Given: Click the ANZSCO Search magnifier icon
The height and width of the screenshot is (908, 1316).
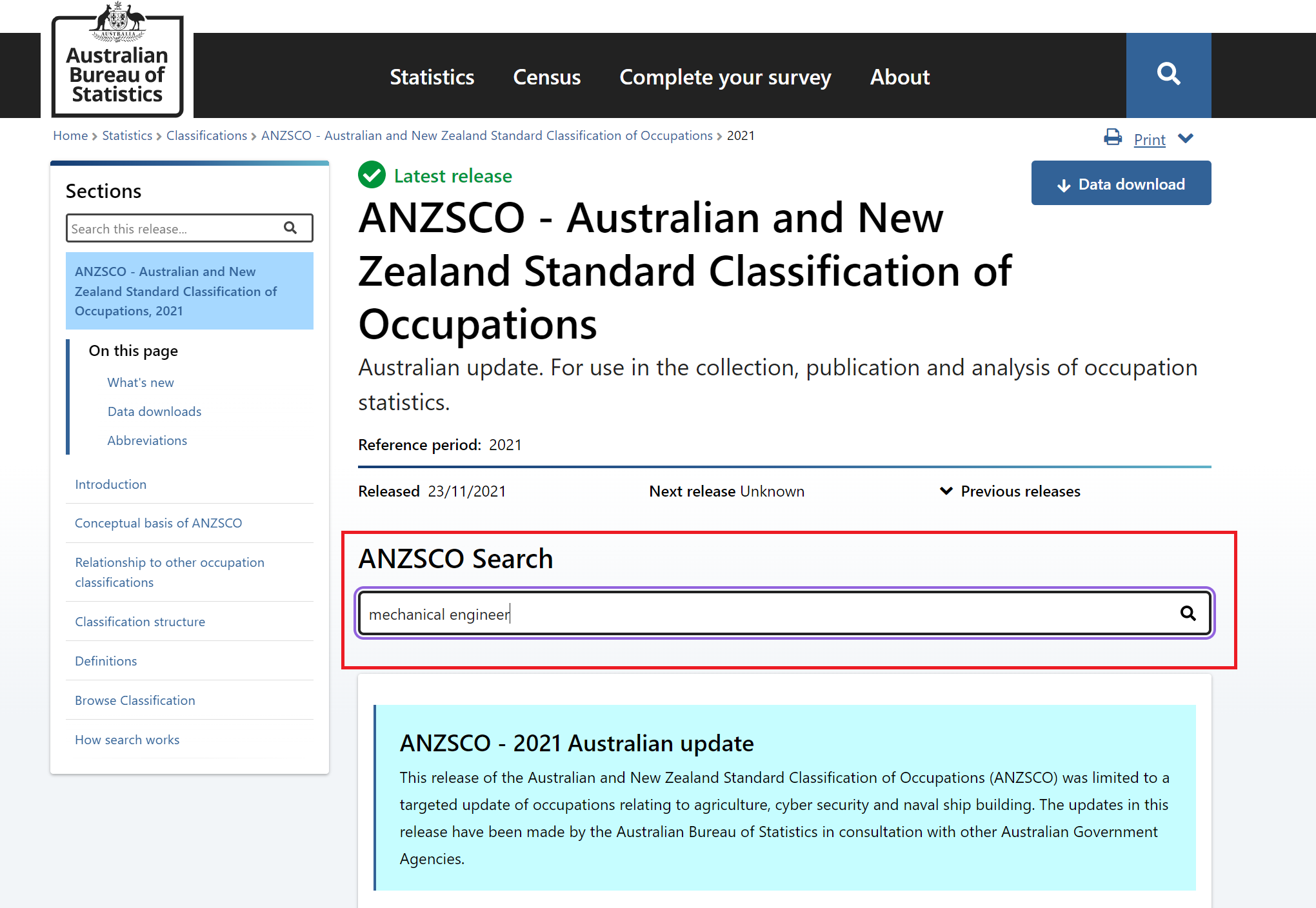Looking at the screenshot, I should coord(1188,613).
